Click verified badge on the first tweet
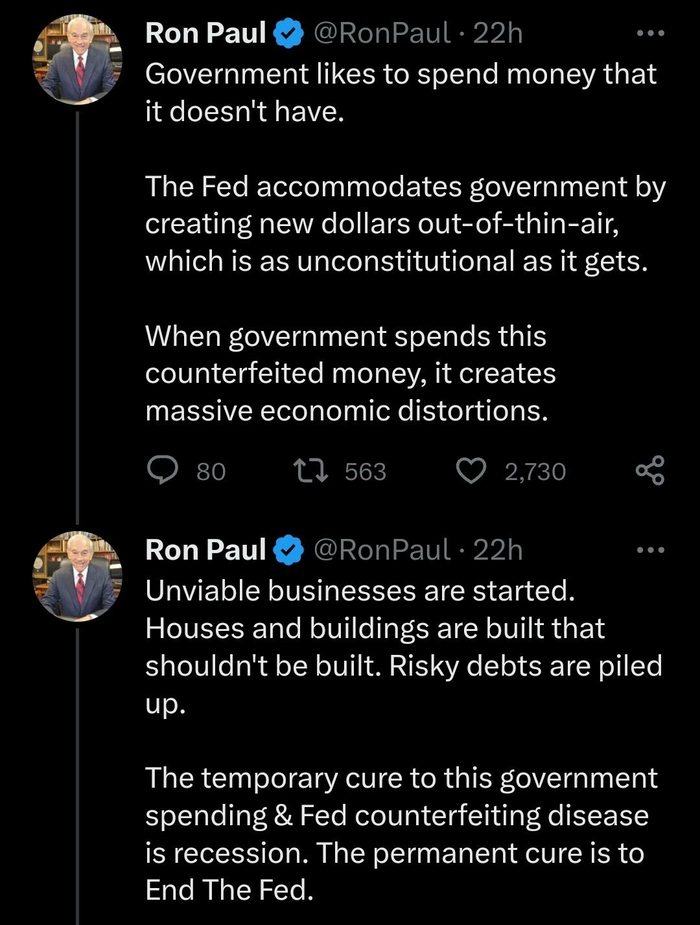This screenshot has width=700, height=925. [290, 34]
